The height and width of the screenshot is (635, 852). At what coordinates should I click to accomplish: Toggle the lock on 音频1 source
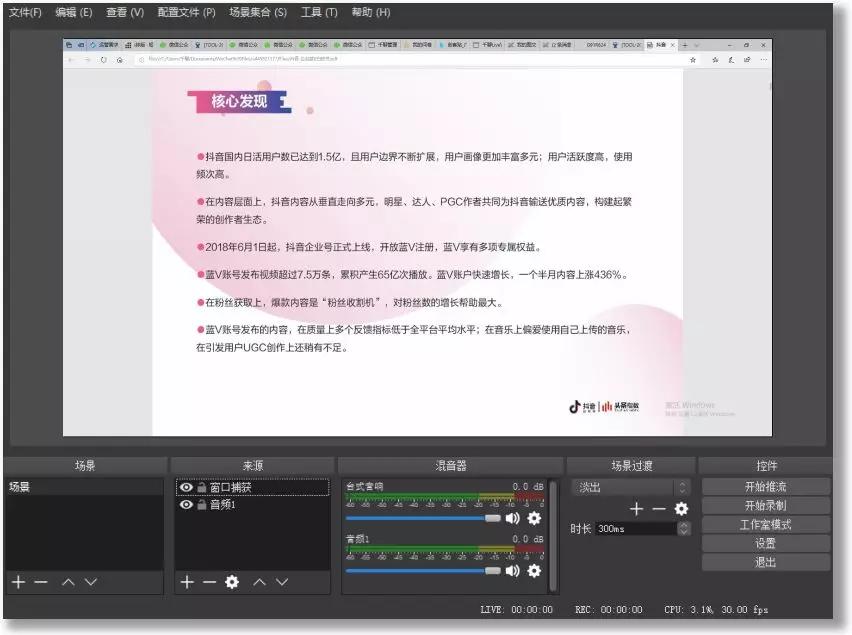201,504
